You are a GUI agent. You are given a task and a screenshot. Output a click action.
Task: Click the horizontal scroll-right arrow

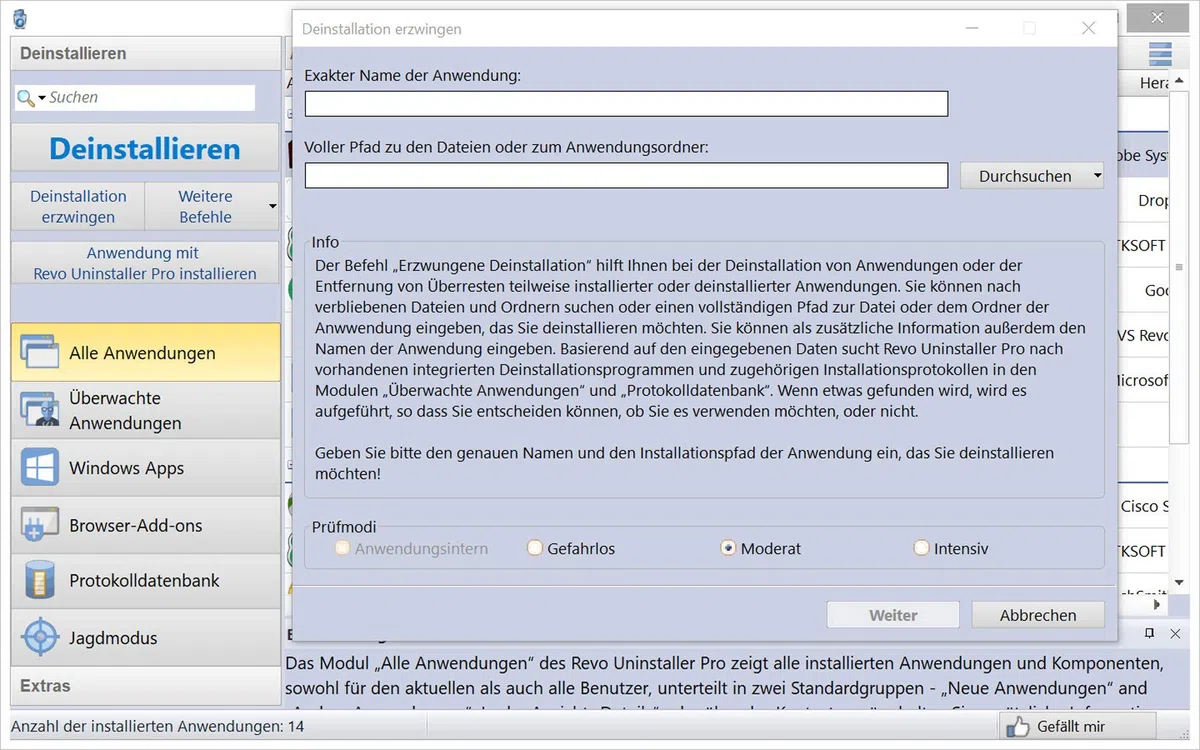[1160, 604]
